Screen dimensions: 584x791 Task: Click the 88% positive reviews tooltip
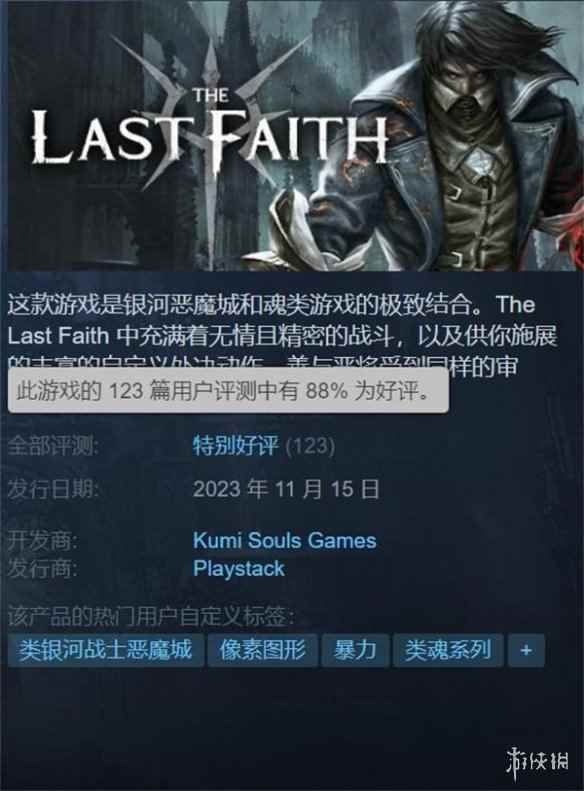click(x=228, y=391)
